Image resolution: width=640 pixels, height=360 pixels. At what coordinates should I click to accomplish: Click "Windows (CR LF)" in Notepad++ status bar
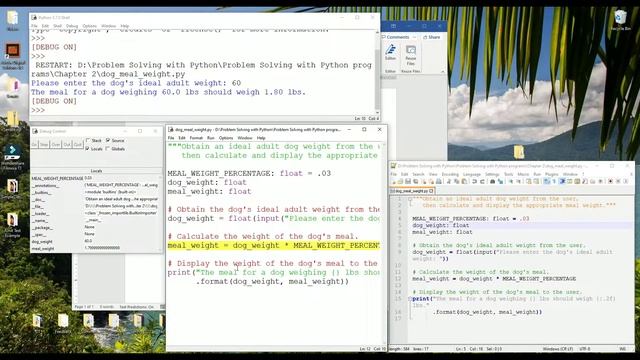coord(558,349)
